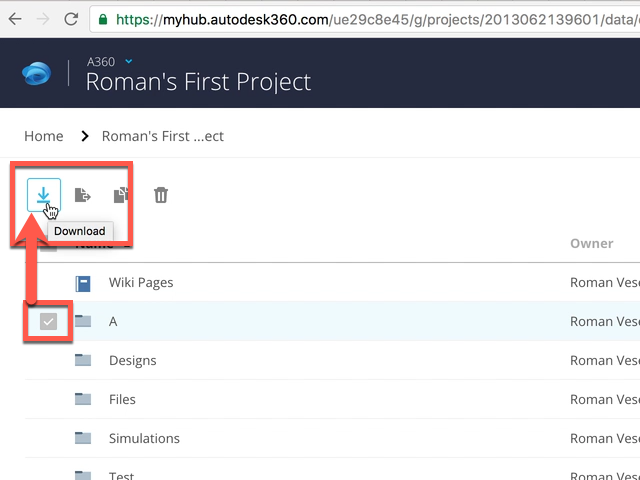
Task: Open the Files folder
Action: click(x=122, y=399)
